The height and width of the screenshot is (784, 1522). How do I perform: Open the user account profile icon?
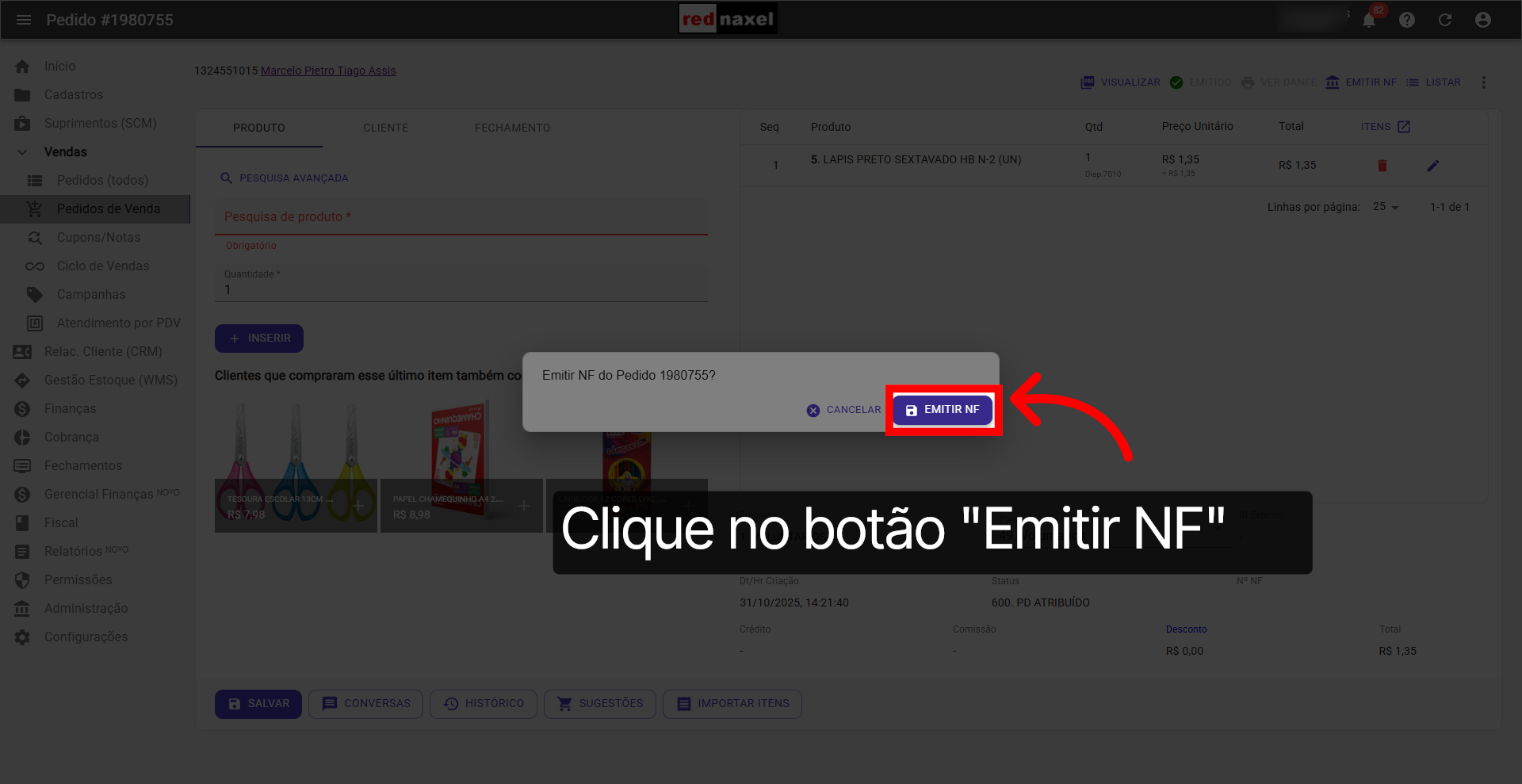pyautogui.click(x=1483, y=20)
